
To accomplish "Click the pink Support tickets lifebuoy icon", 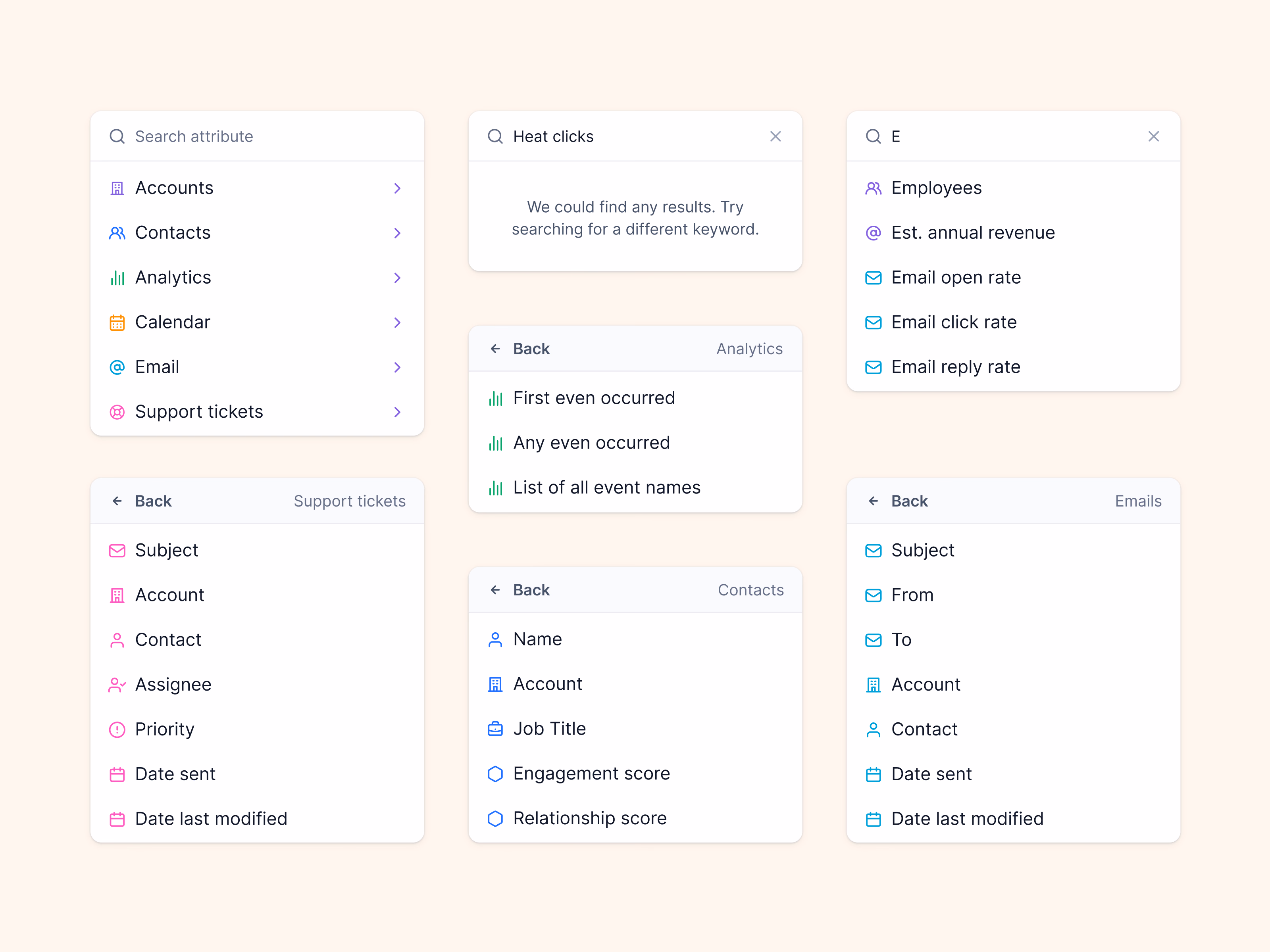I will coord(117,412).
